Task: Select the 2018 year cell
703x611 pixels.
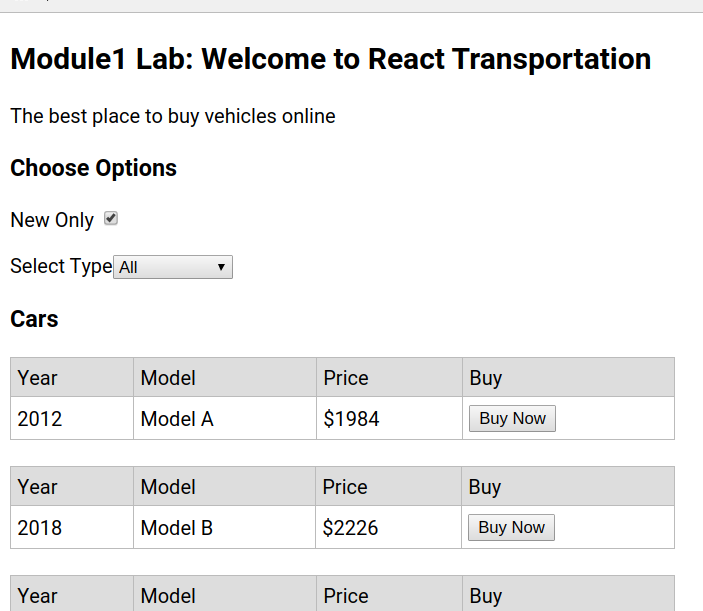Action: 40,528
